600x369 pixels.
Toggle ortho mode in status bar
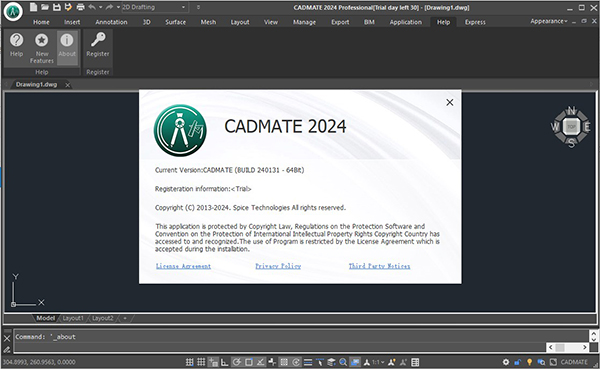225,362
